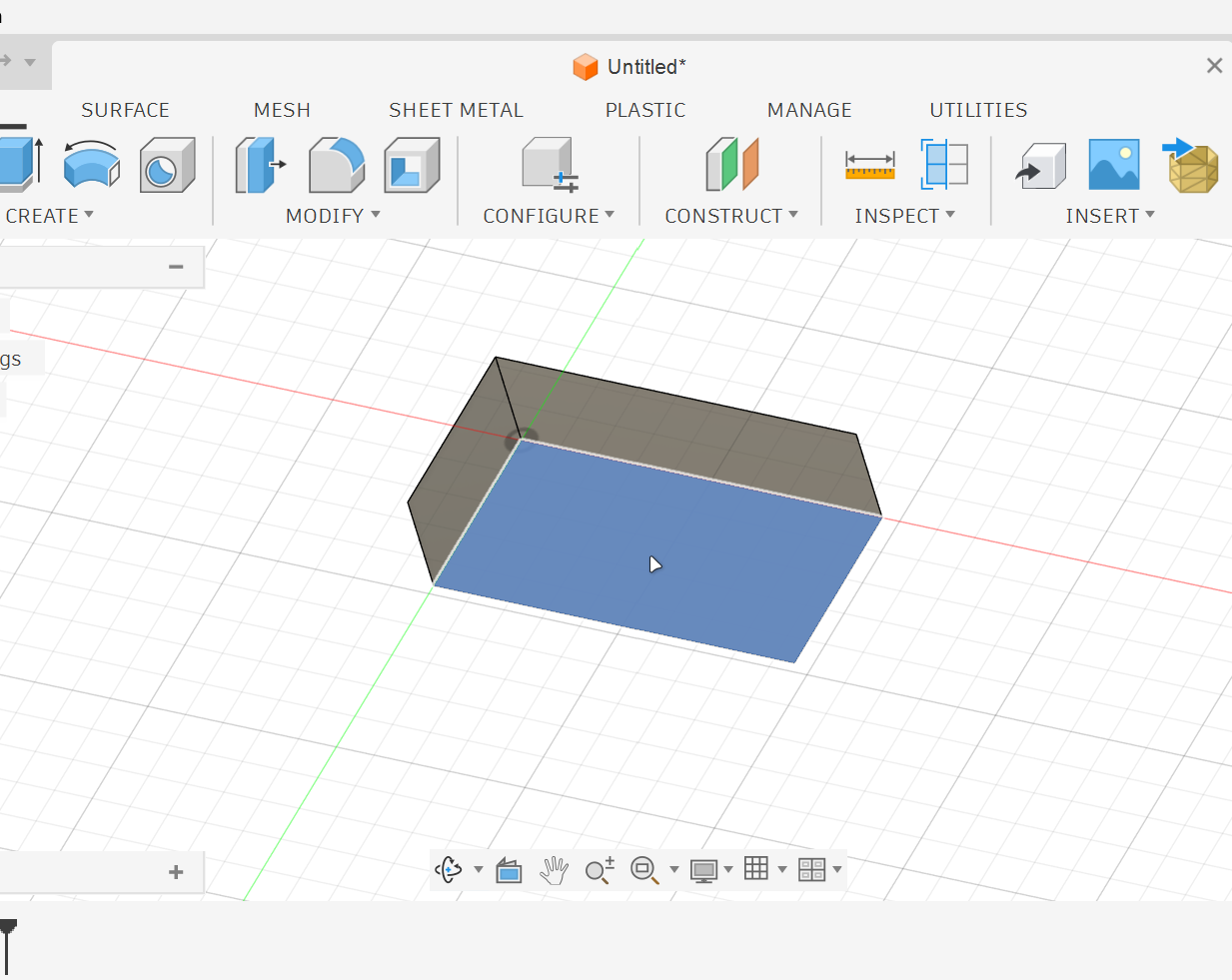
Task: Select the Midplane construct icon
Action: pos(732,165)
